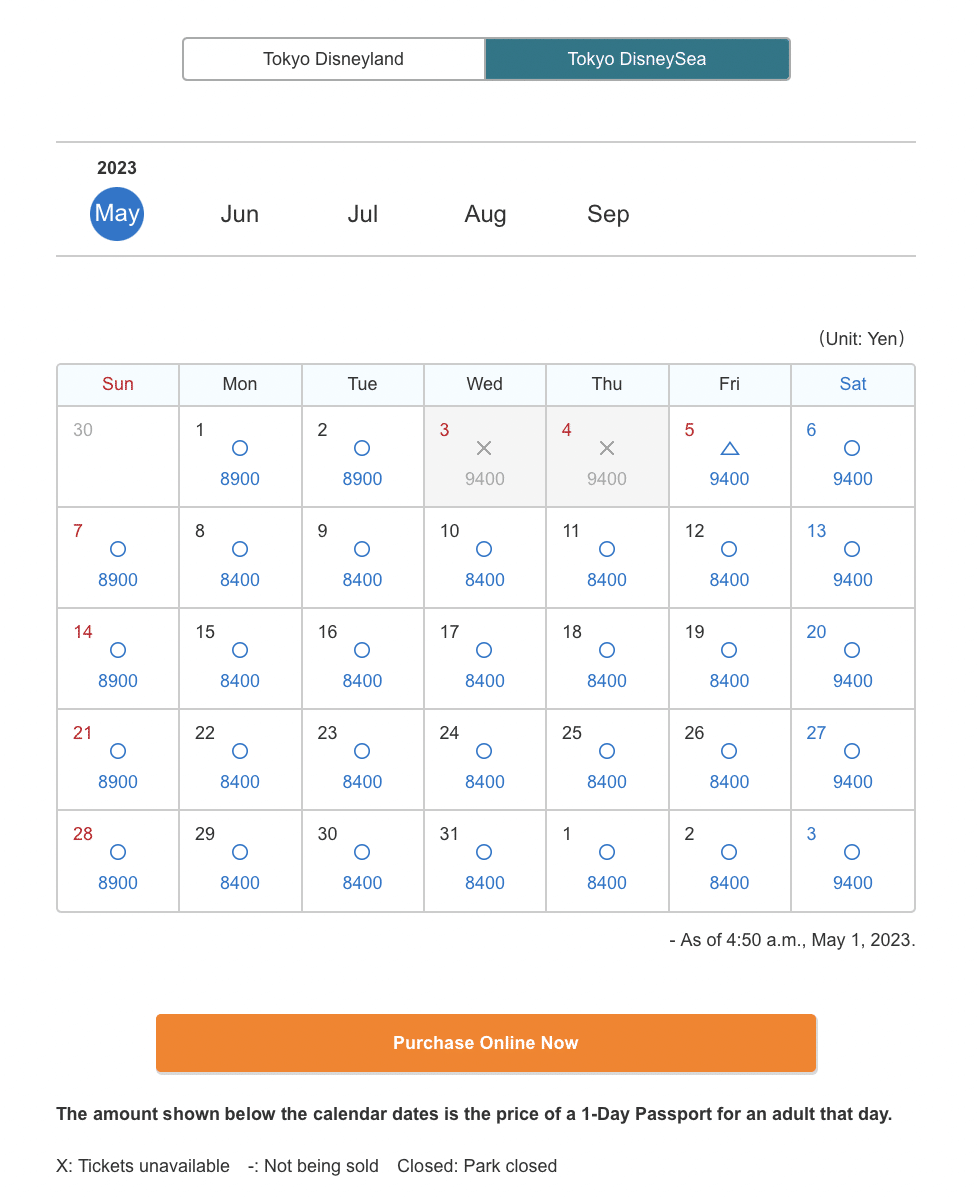Click the 9400 price on May 13
This screenshot has width=978, height=1200.
coord(852,580)
